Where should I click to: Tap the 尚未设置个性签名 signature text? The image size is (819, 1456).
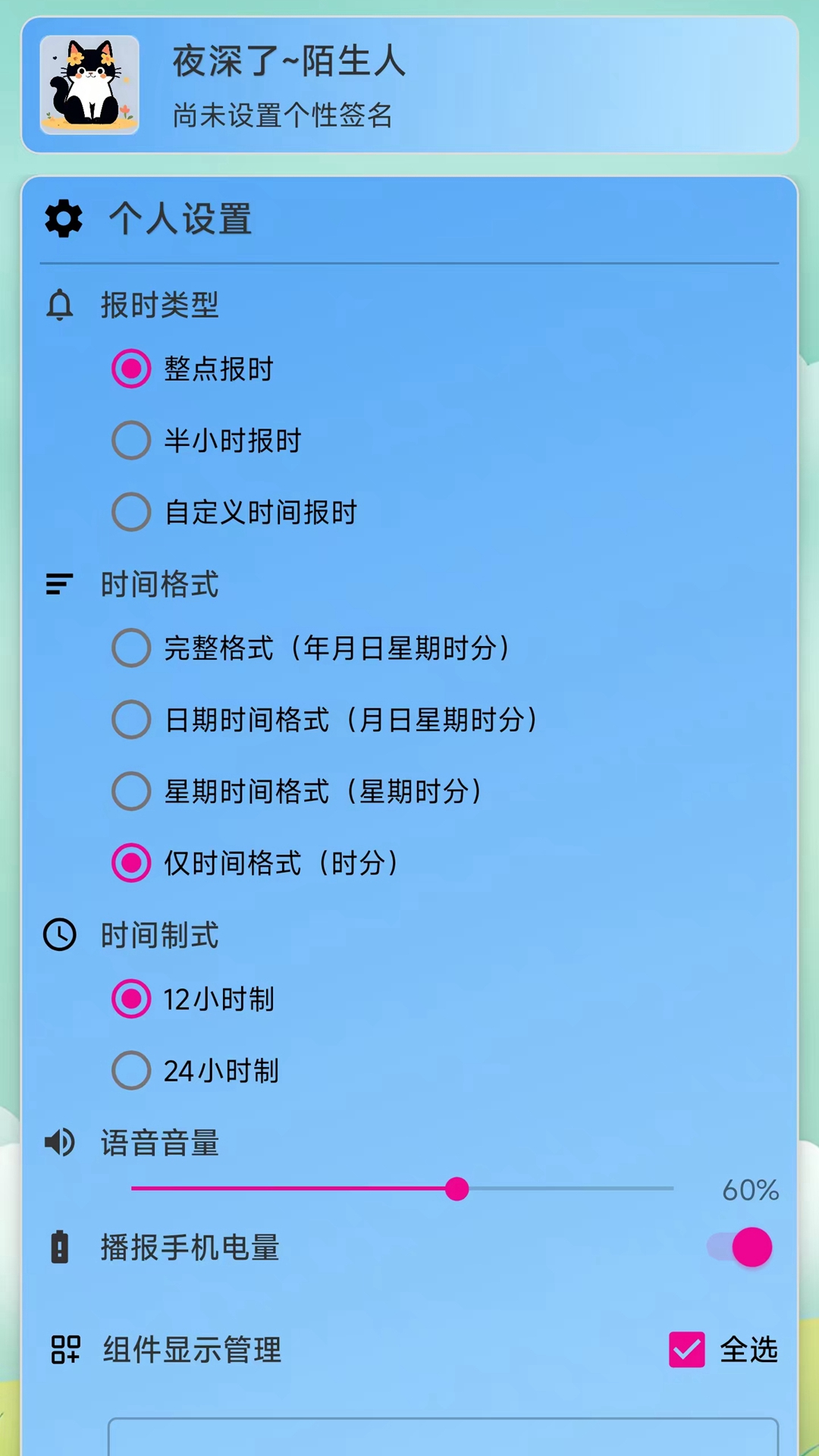tap(282, 115)
